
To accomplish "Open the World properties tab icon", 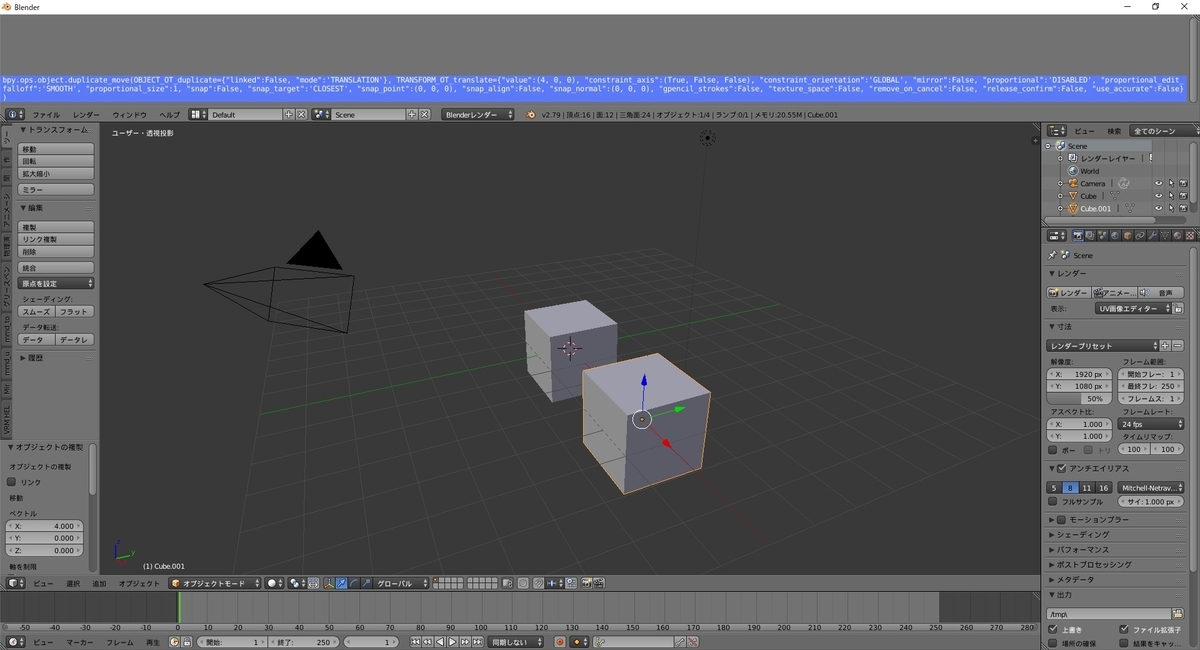I will [1114, 235].
